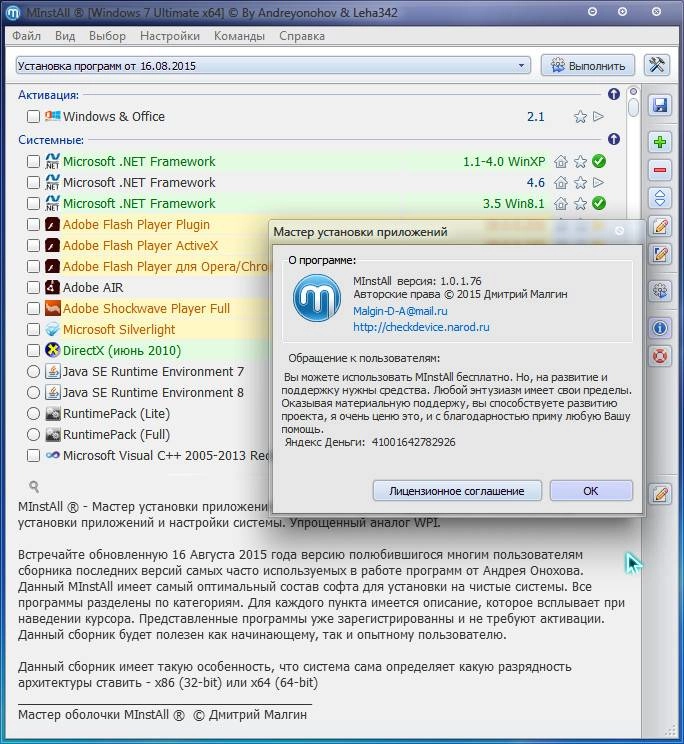Click the Системные: section header

(51, 140)
